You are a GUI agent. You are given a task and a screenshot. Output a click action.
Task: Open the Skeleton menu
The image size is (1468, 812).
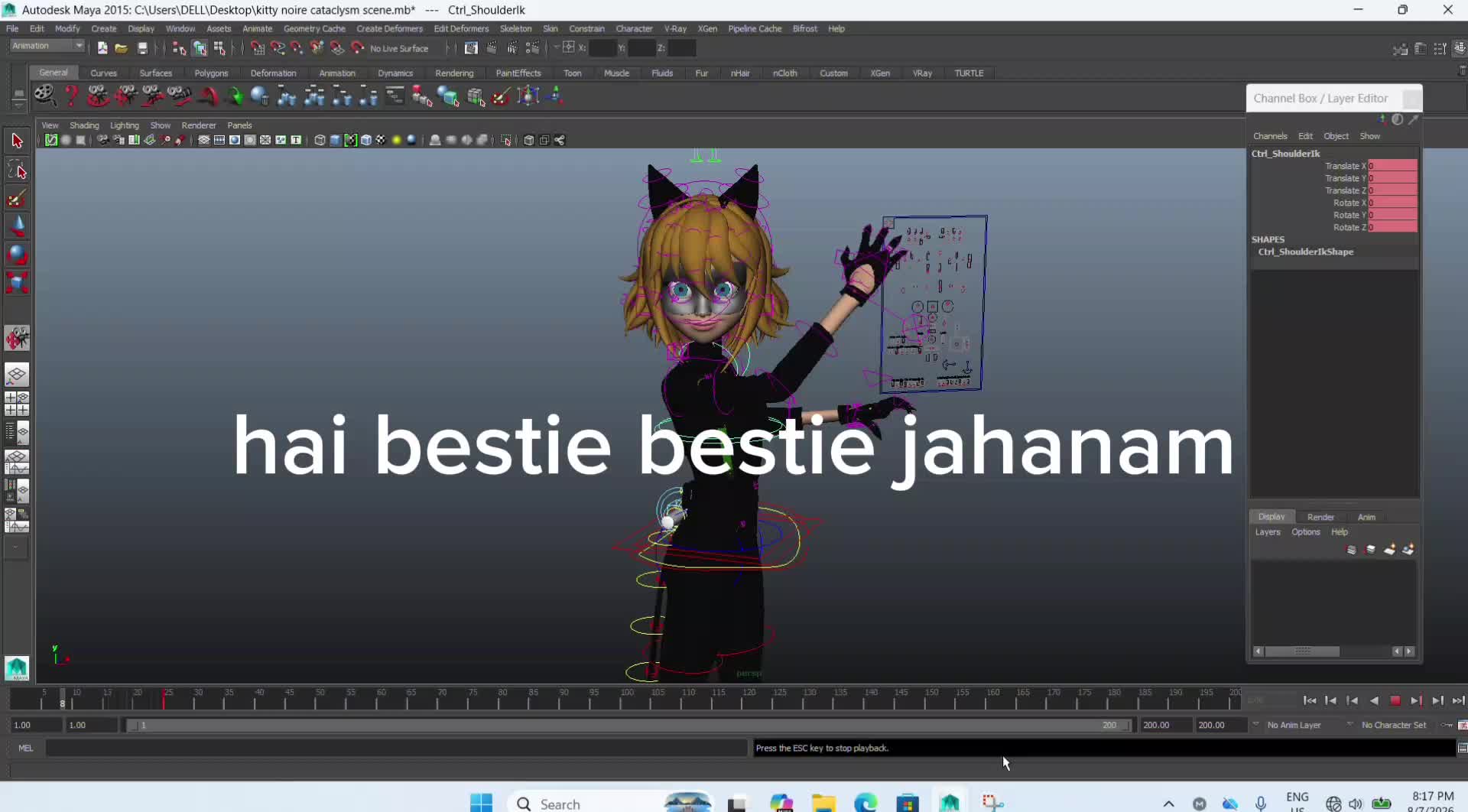pyautogui.click(x=515, y=28)
